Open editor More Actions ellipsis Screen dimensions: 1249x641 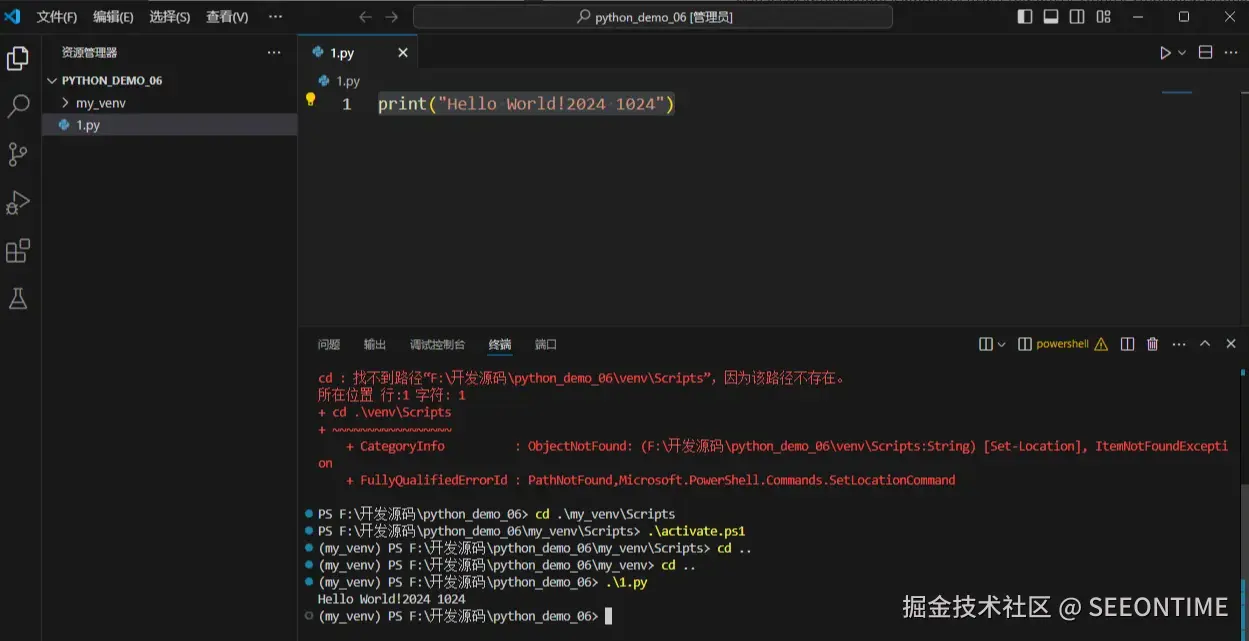tap(1230, 53)
